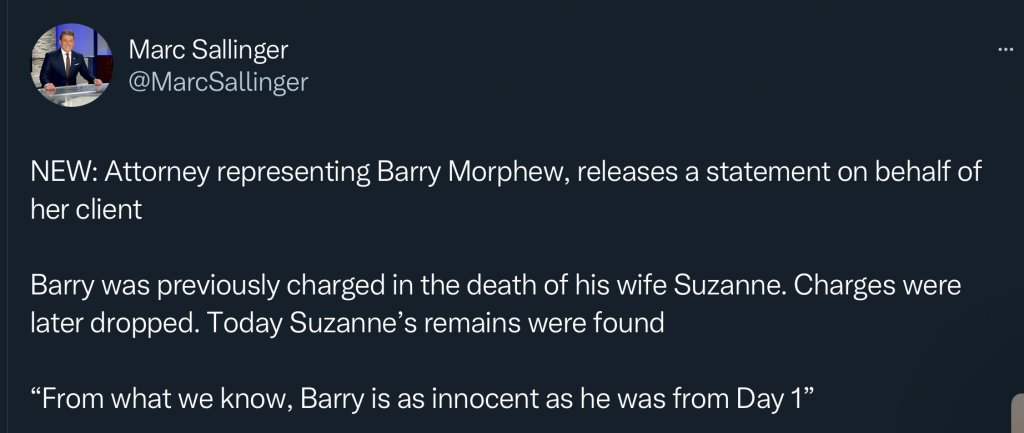Open the three-dot more options menu
The image size is (1024, 433).
(x=1006, y=50)
